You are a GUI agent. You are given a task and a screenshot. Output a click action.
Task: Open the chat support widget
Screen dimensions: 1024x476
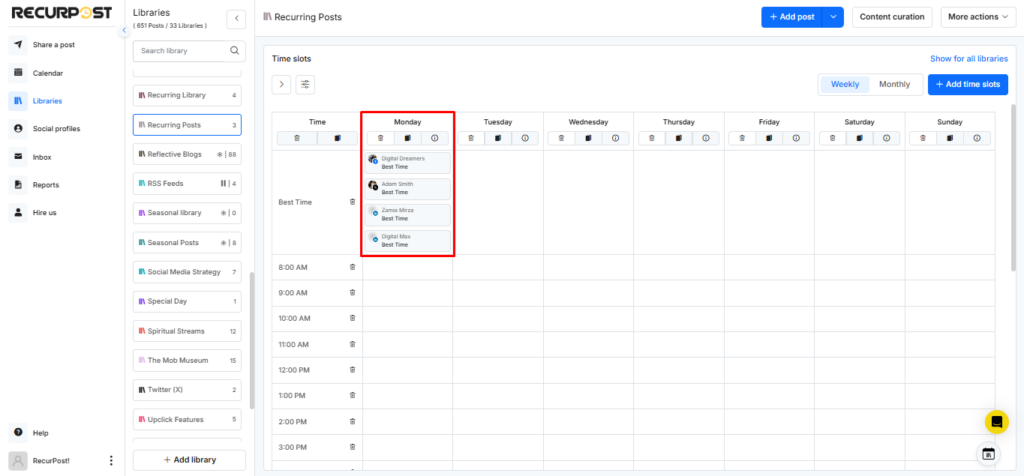tap(997, 422)
